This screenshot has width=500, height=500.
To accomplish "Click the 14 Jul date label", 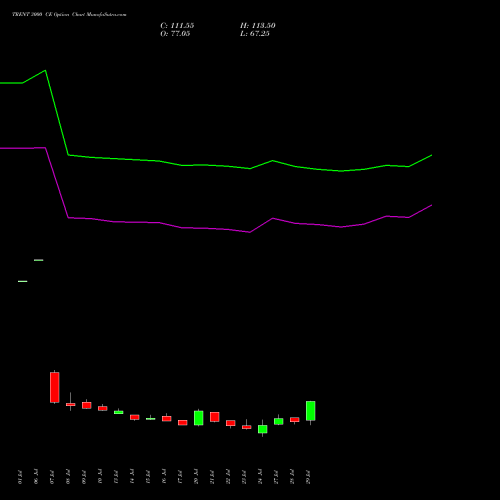I will pos(132,477).
